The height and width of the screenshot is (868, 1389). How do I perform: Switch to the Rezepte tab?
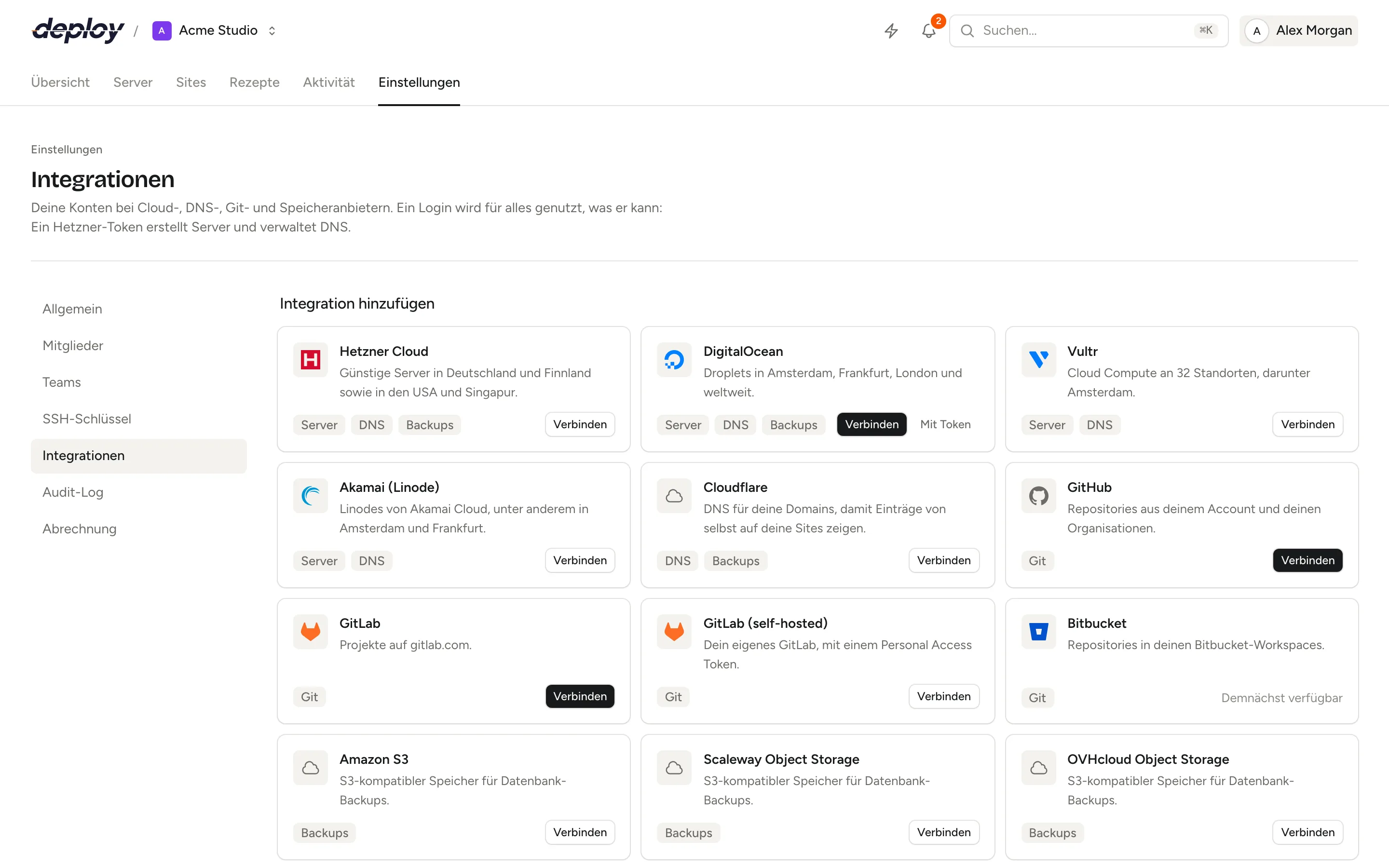coord(254,82)
